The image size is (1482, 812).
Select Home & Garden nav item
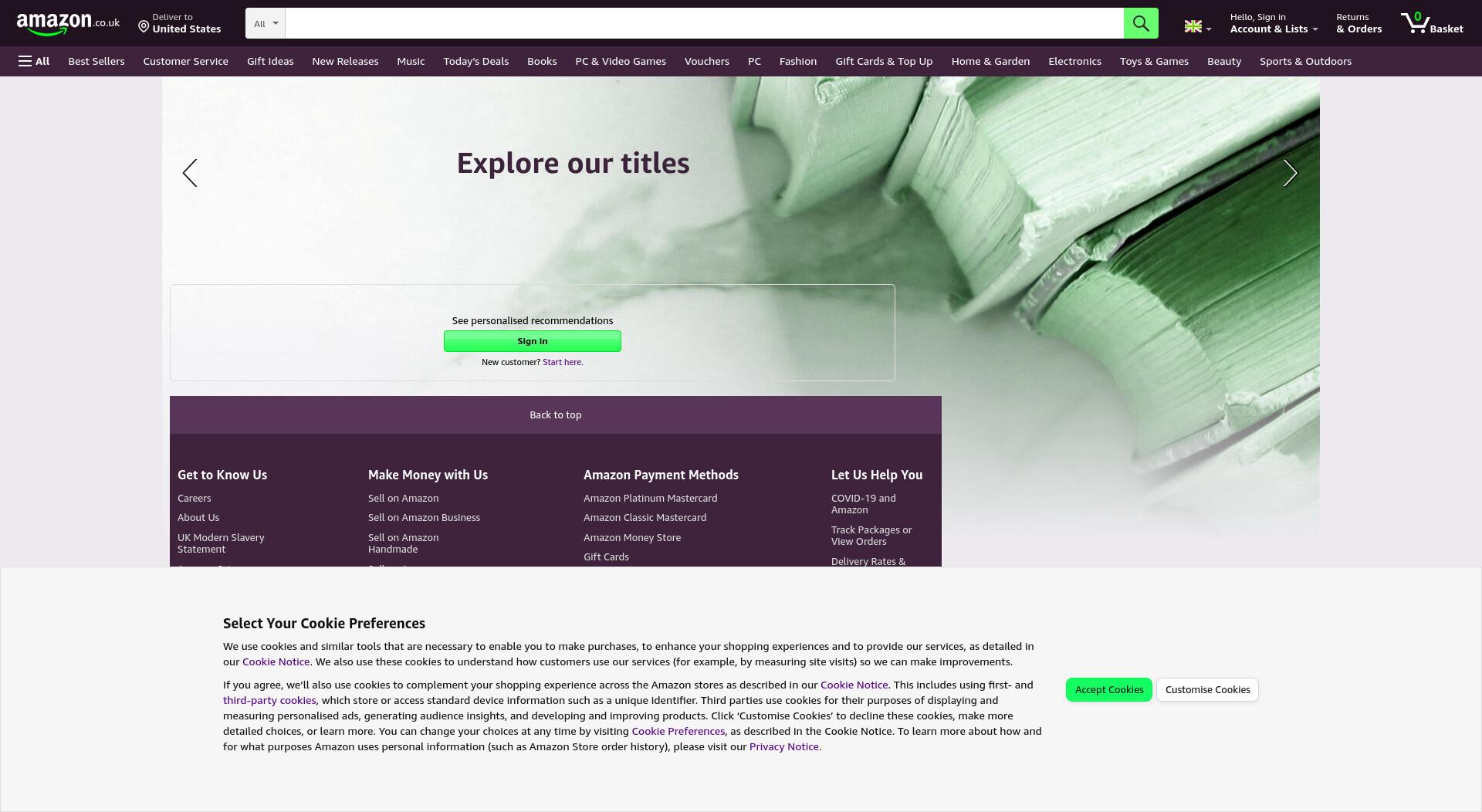pyautogui.click(x=990, y=61)
